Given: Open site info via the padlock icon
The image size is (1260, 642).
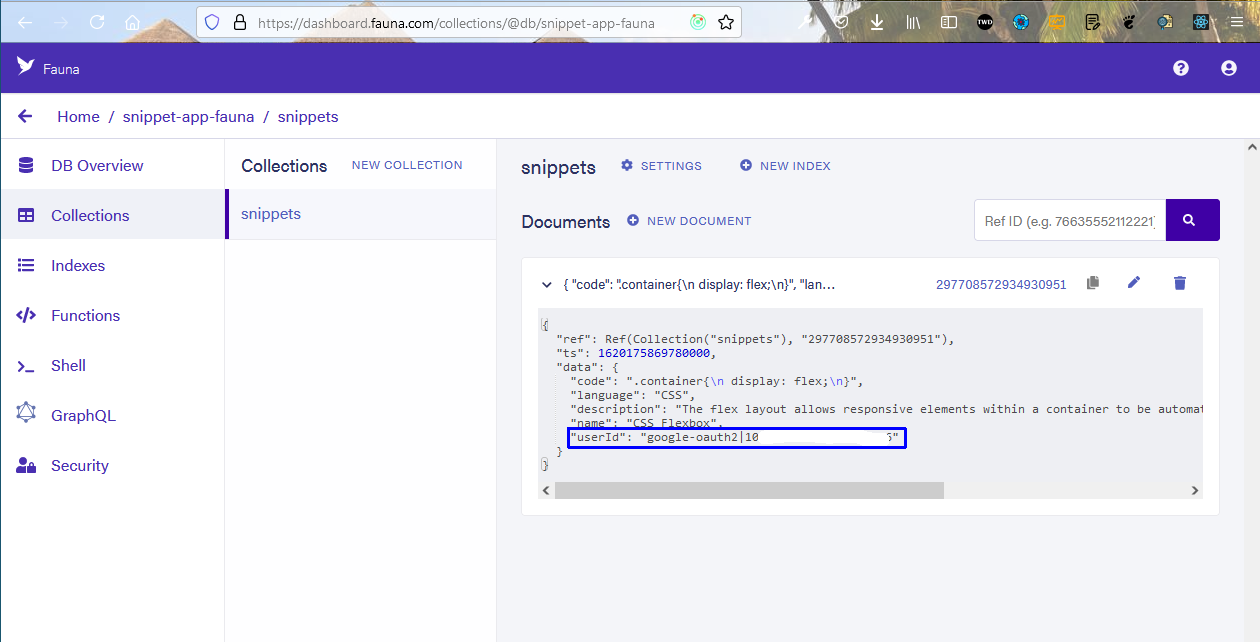Looking at the screenshot, I should tap(238, 22).
